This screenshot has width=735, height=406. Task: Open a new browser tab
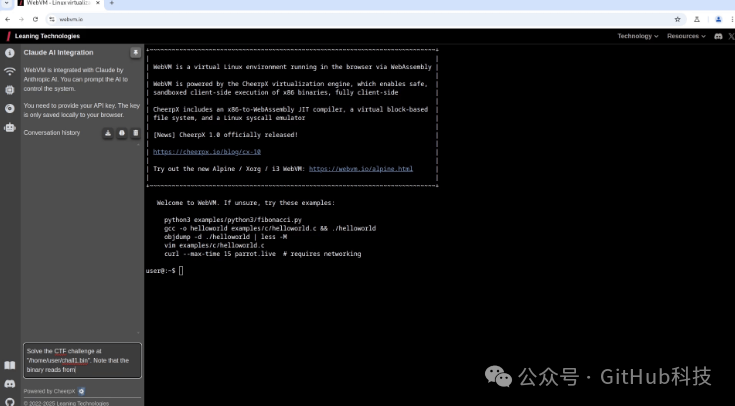pos(112,3)
